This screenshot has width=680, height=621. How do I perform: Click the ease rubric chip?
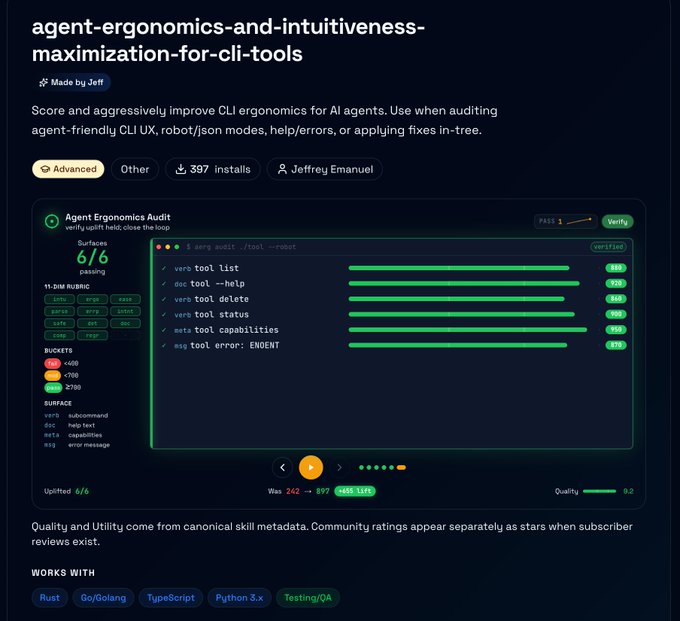[x=125, y=299]
